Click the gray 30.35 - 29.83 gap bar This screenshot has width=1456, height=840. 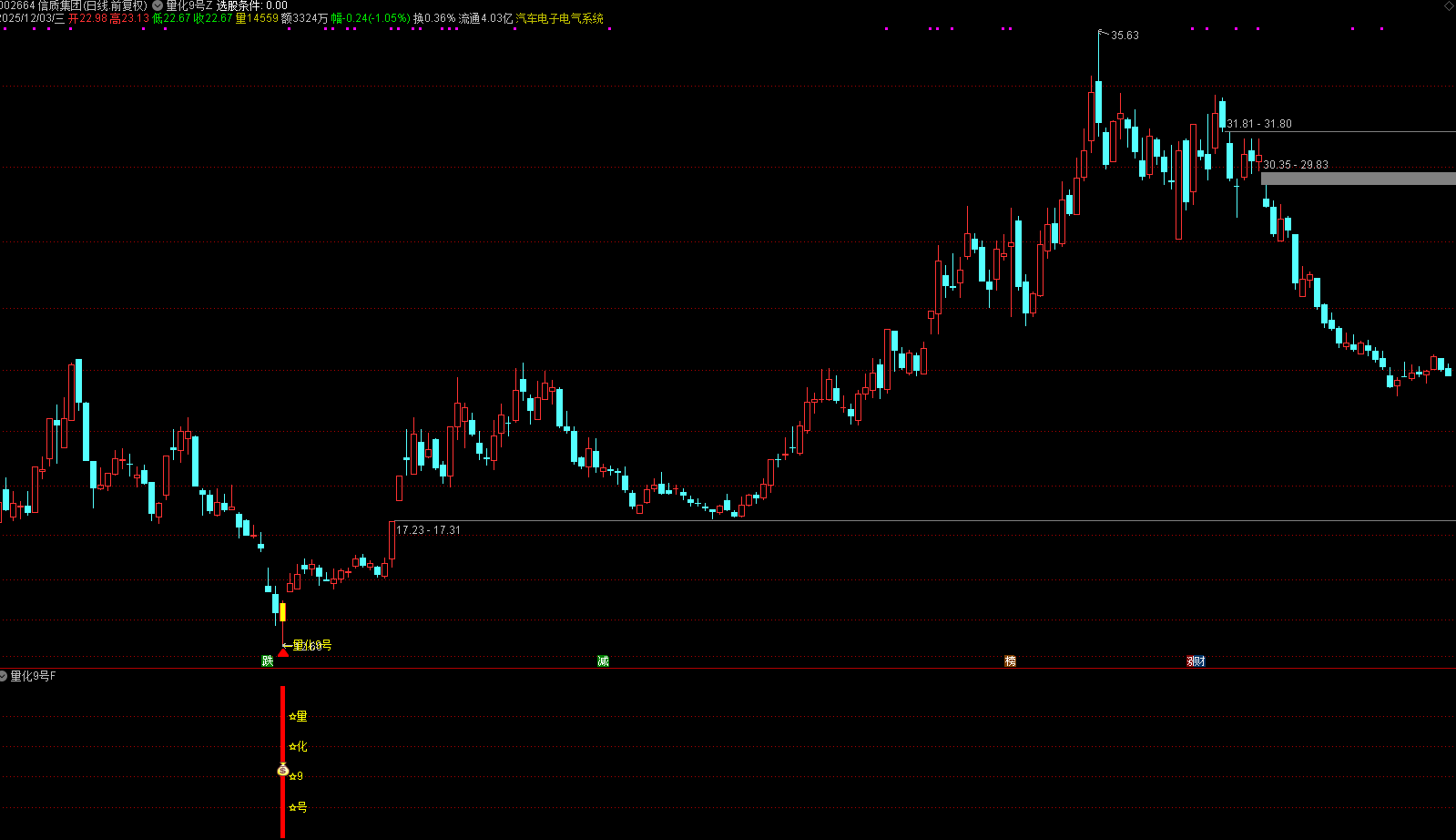pos(1358,179)
